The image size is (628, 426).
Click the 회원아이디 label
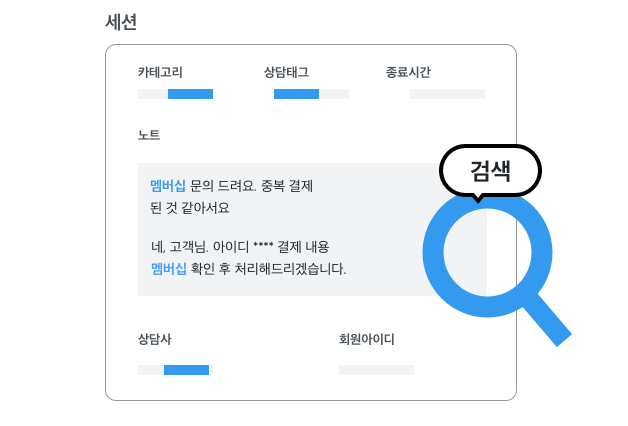(x=366, y=340)
